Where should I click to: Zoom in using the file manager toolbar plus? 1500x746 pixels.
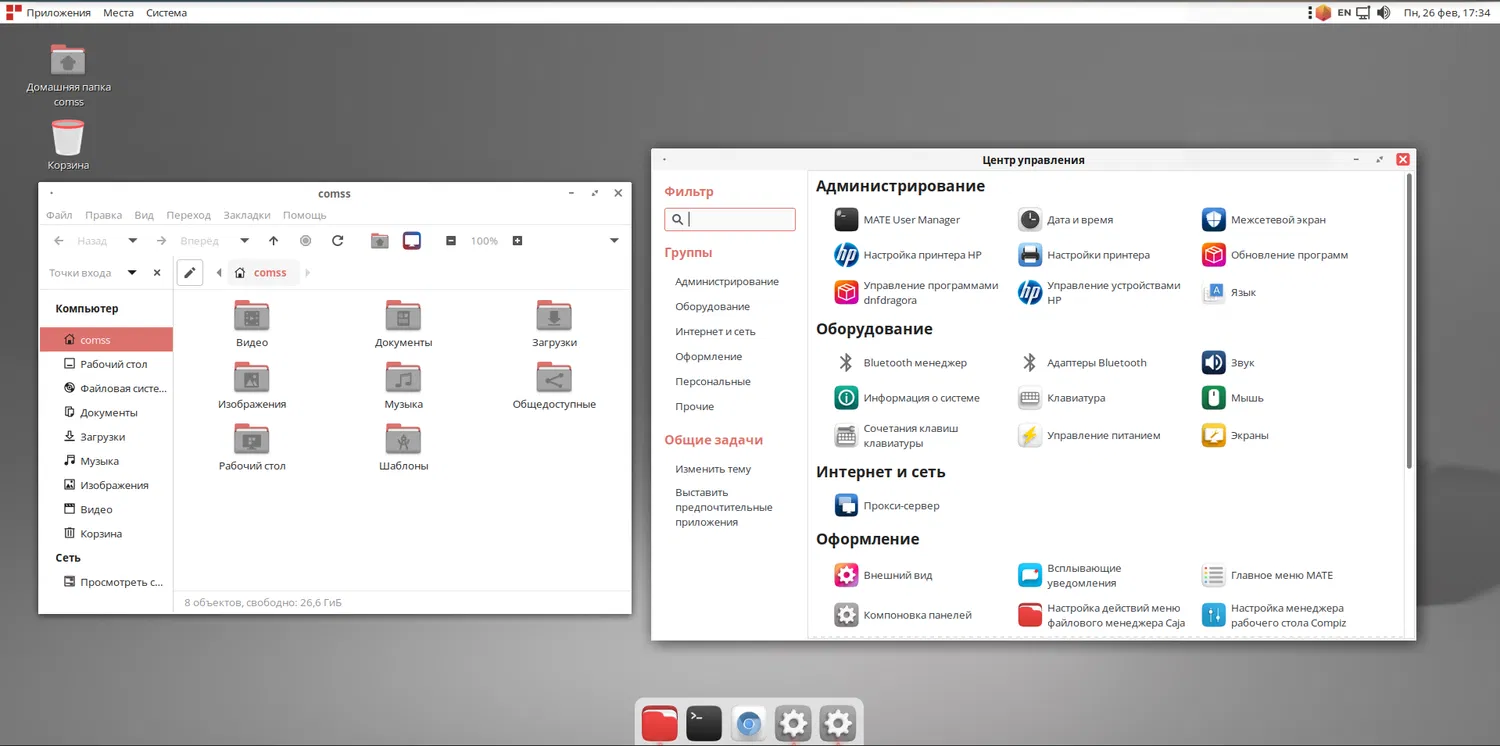coord(517,241)
